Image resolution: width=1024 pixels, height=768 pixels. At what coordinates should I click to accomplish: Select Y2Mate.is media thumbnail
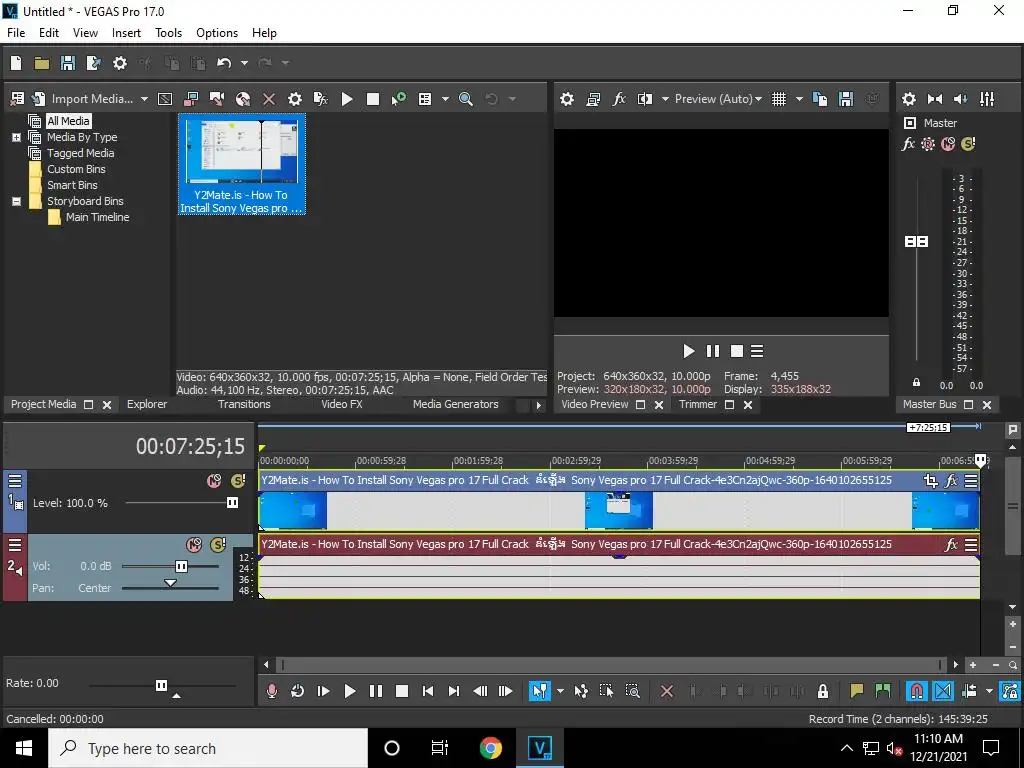(x=242, y=164)
